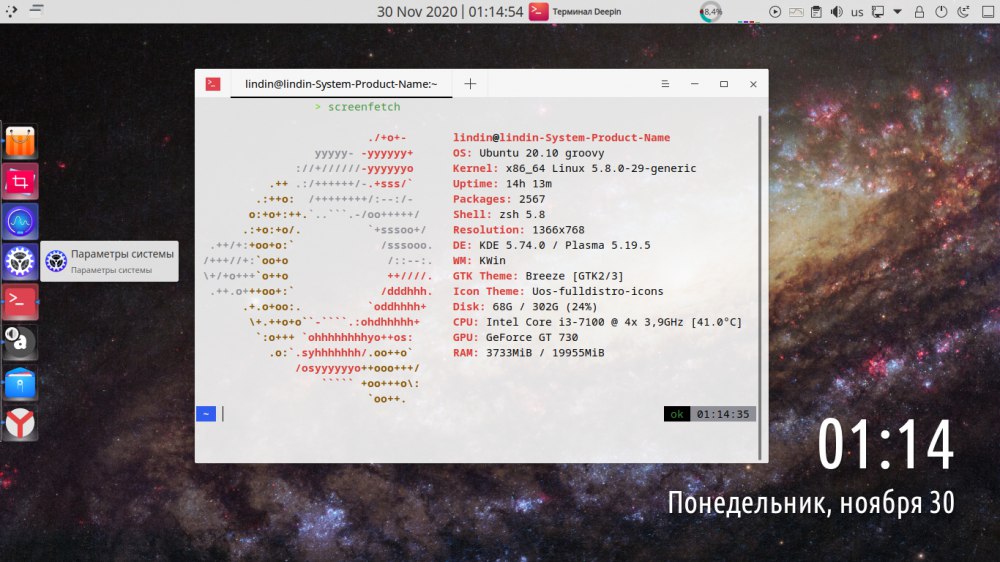Screen dimensions: 1000x562
Task: Click the 'RAM: 3733MiB / 19955MiB' line
Action: click(x=529, y=353)
